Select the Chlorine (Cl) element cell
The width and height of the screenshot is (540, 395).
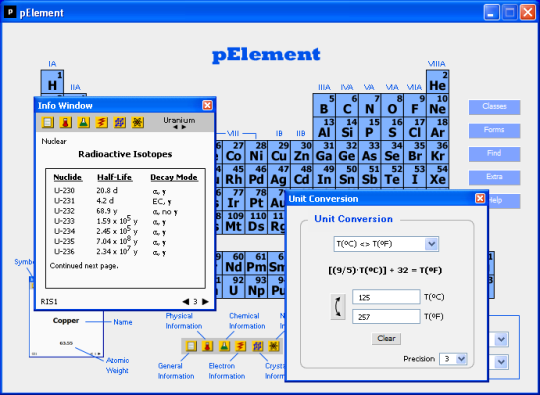[415, 128]
